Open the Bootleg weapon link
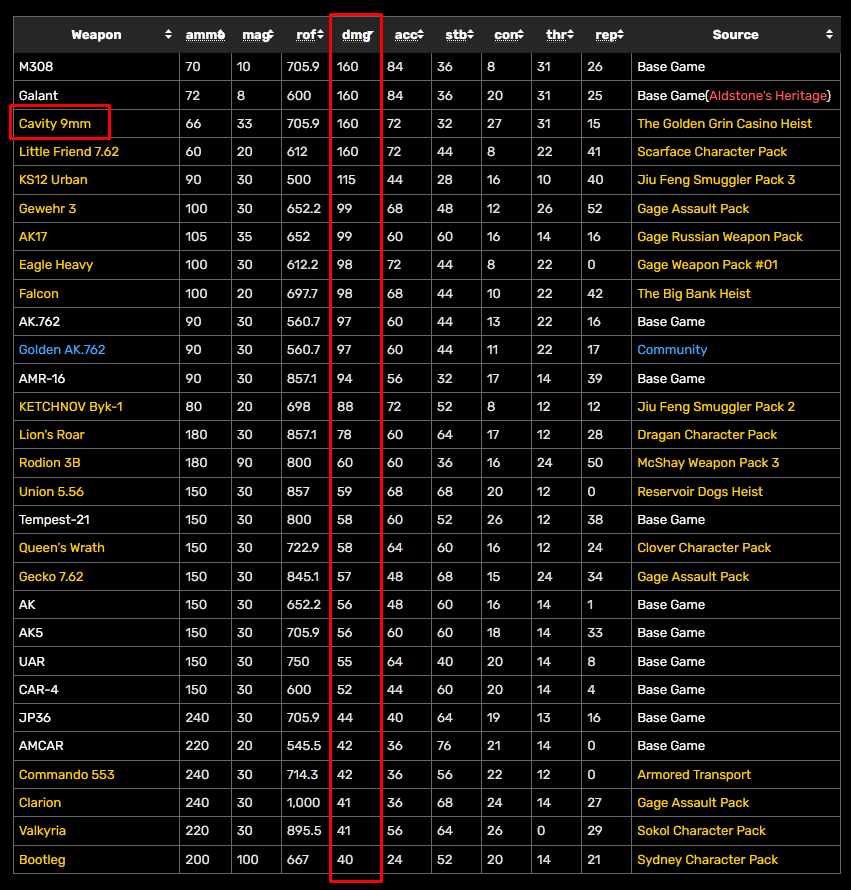The image size is (851, 890). click(42, 860)
